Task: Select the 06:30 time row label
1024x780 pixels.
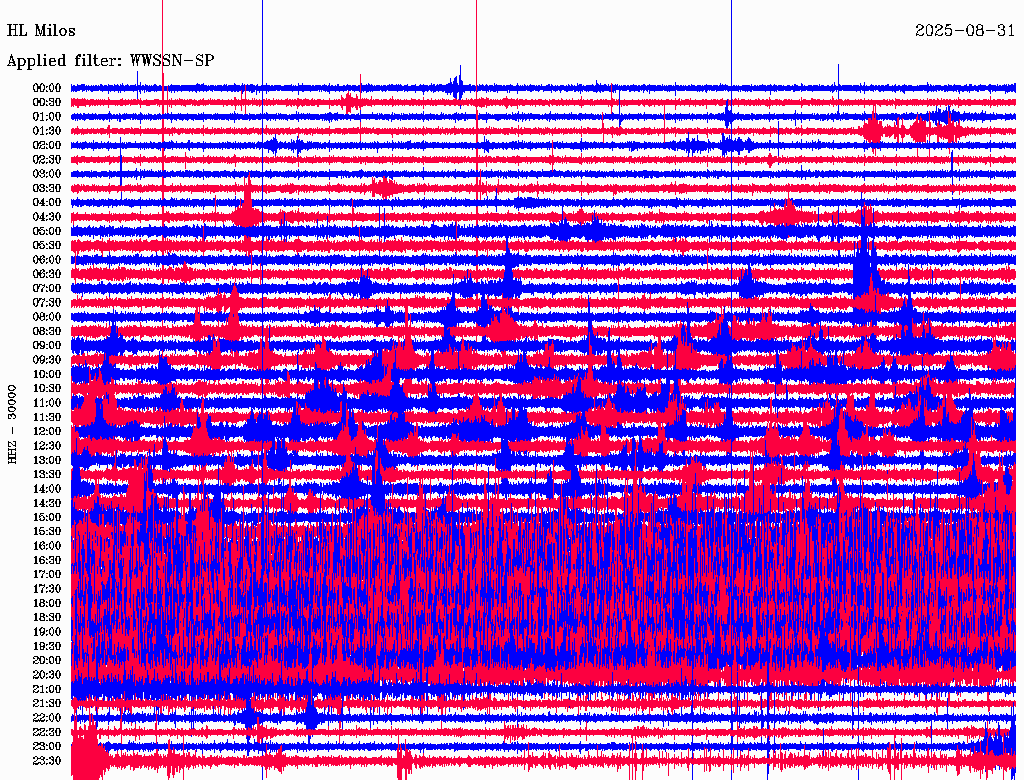Action: click(47, 274)
